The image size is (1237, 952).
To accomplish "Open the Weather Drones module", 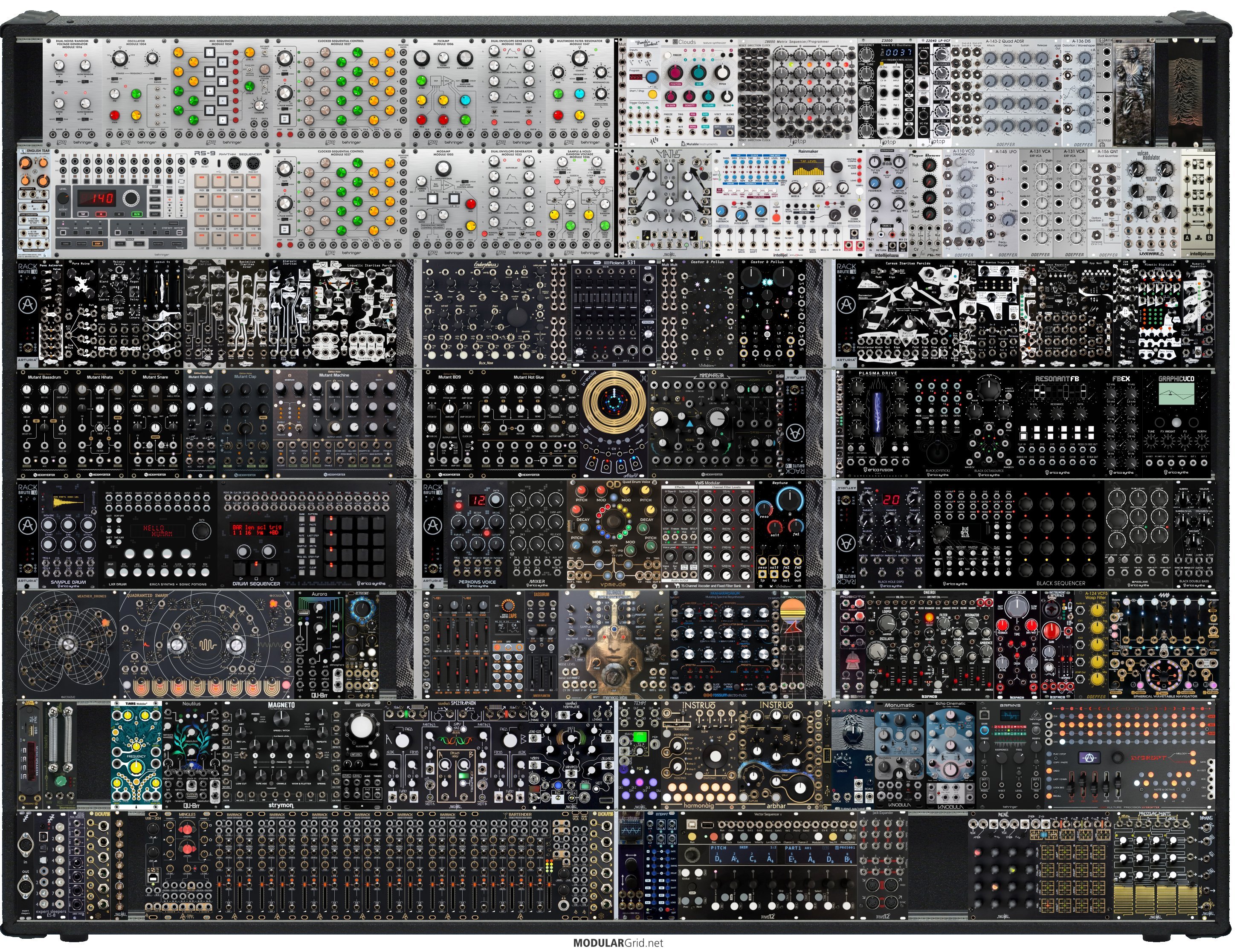I will click(x=69, y=645).
